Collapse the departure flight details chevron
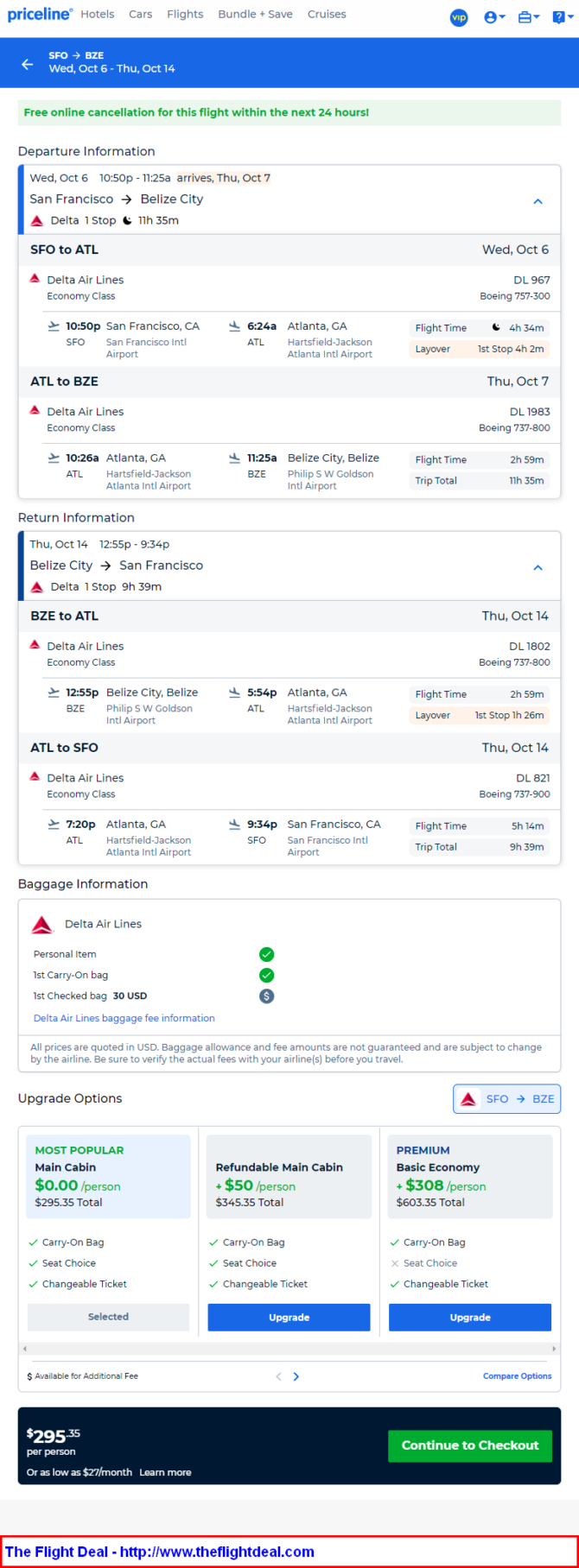This screenshot has height=1568, width=579. click(538, 201)
